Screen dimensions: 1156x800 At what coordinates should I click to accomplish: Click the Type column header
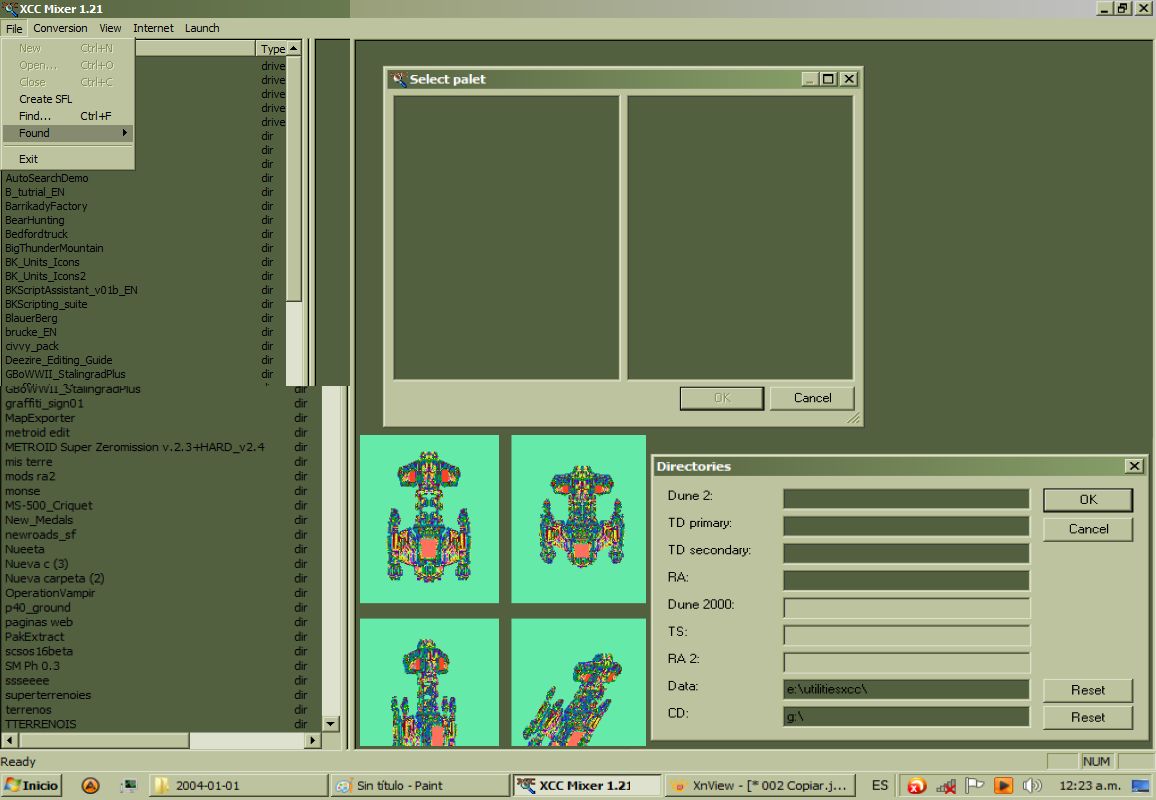pyautogui.click(x=272, y=49)
